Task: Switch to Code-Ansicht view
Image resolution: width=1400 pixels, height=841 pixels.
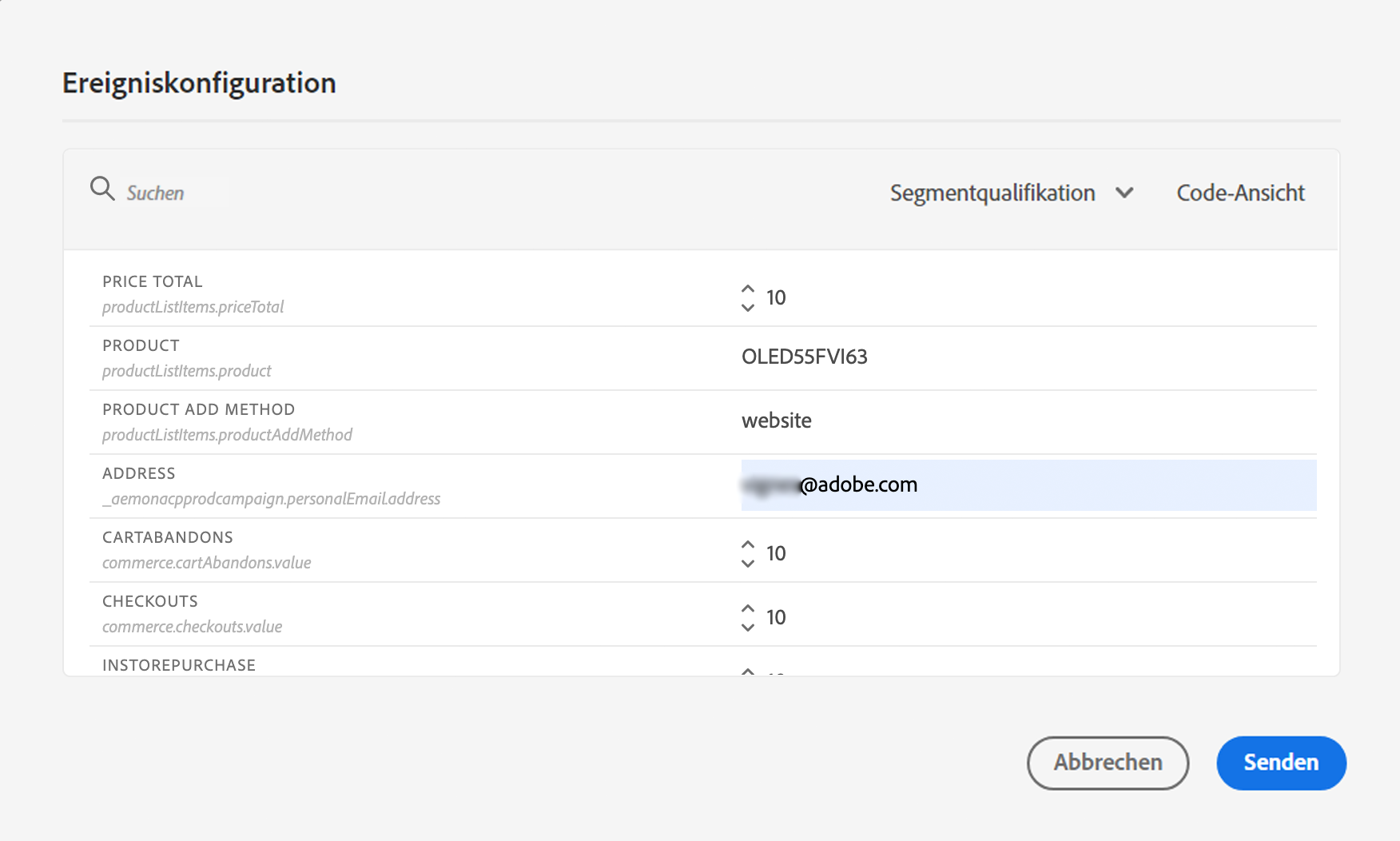Action: pyautogui.click(x=1240, y=193)
